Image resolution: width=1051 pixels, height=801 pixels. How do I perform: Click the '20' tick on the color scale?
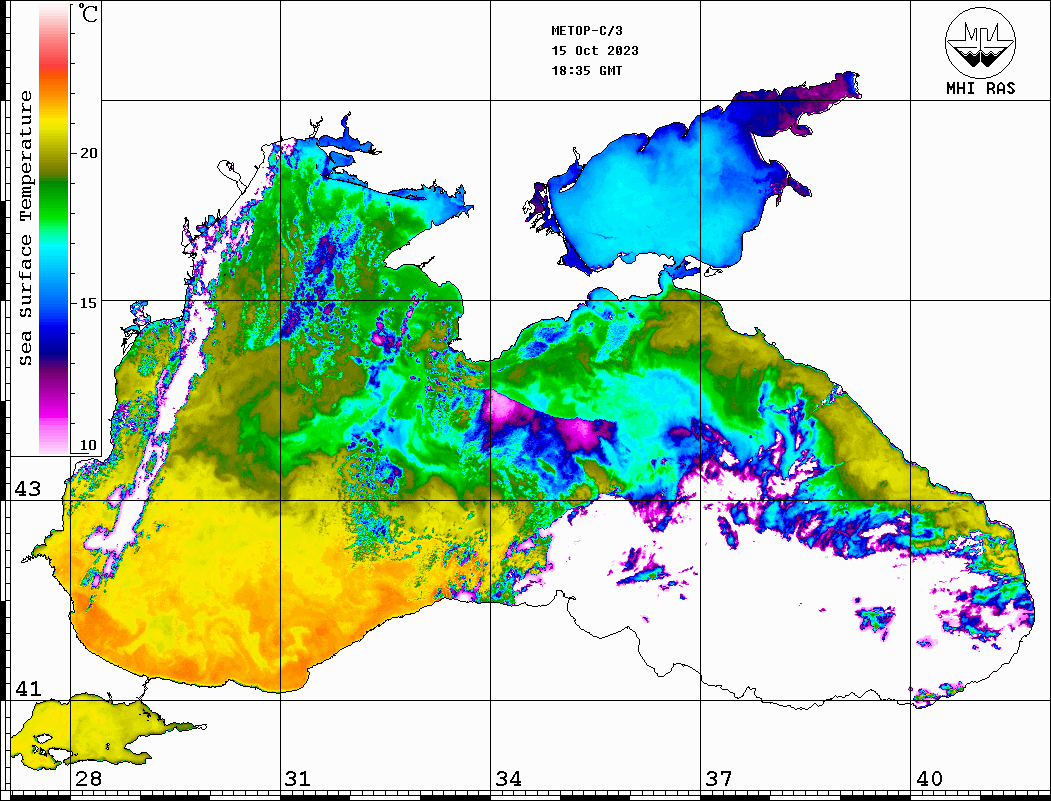[88, 153]
